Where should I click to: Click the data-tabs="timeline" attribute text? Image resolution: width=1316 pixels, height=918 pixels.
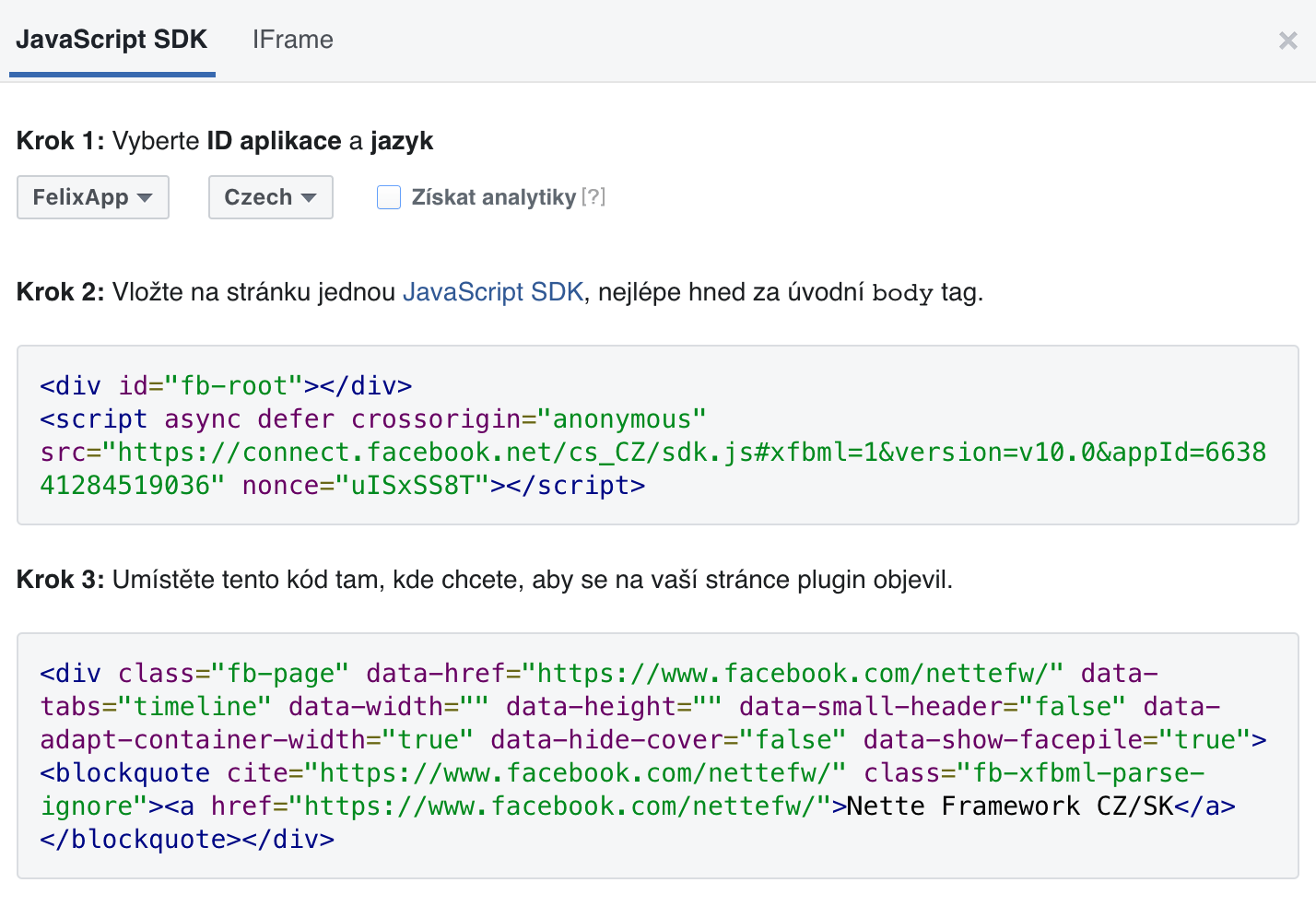click(x=157, y=707)
